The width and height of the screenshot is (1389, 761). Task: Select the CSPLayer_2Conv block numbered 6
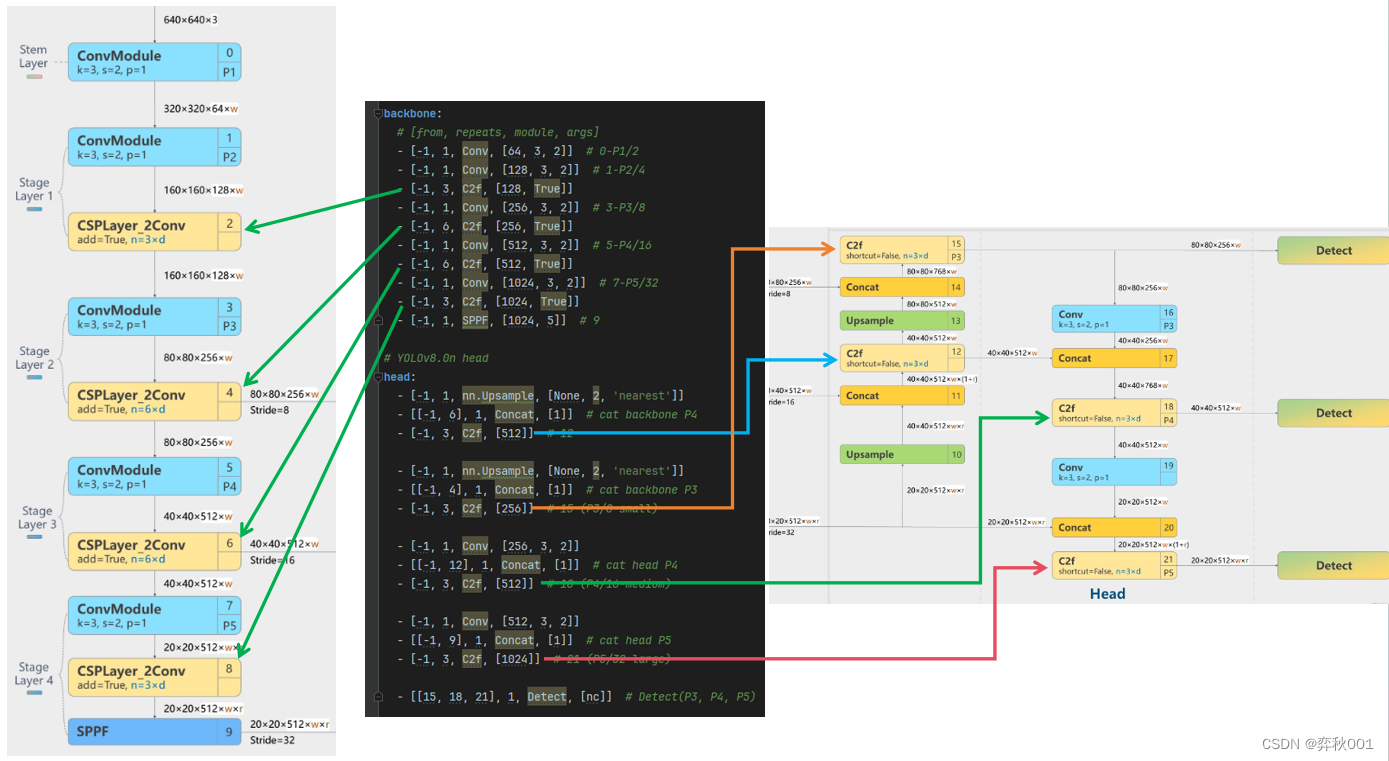154,551
